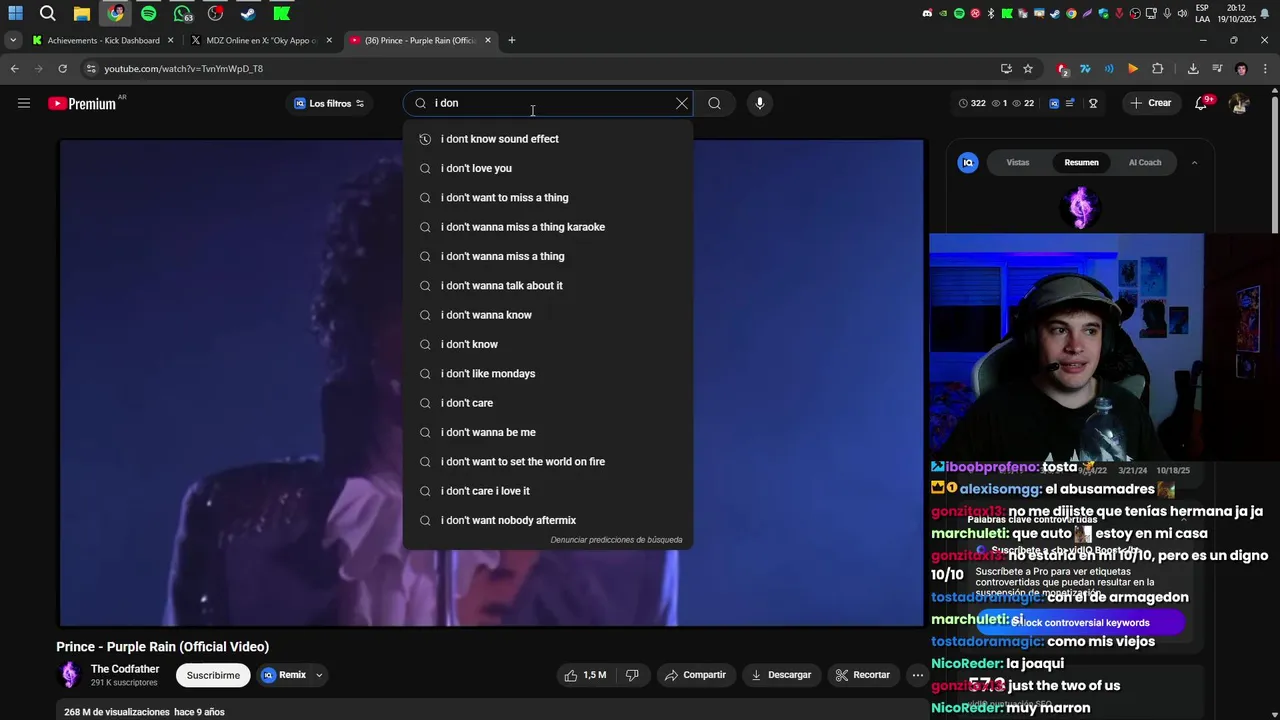The height and width of the screenshot is (720, 1280).
Task: Switch to Achievements - Kick Dashboard tab
Action: [103, 40]
